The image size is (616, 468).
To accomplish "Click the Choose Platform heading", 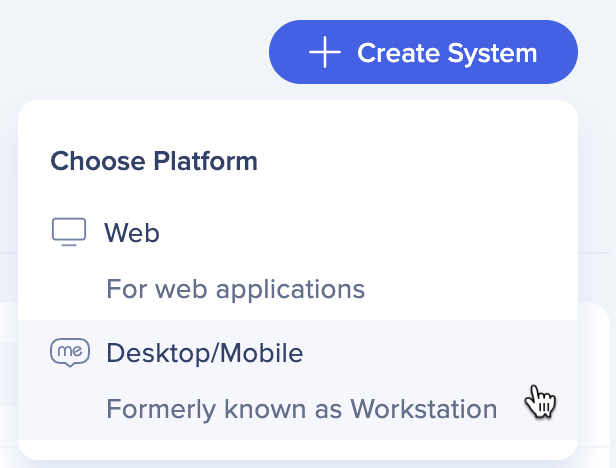I will tap(154, 161).
